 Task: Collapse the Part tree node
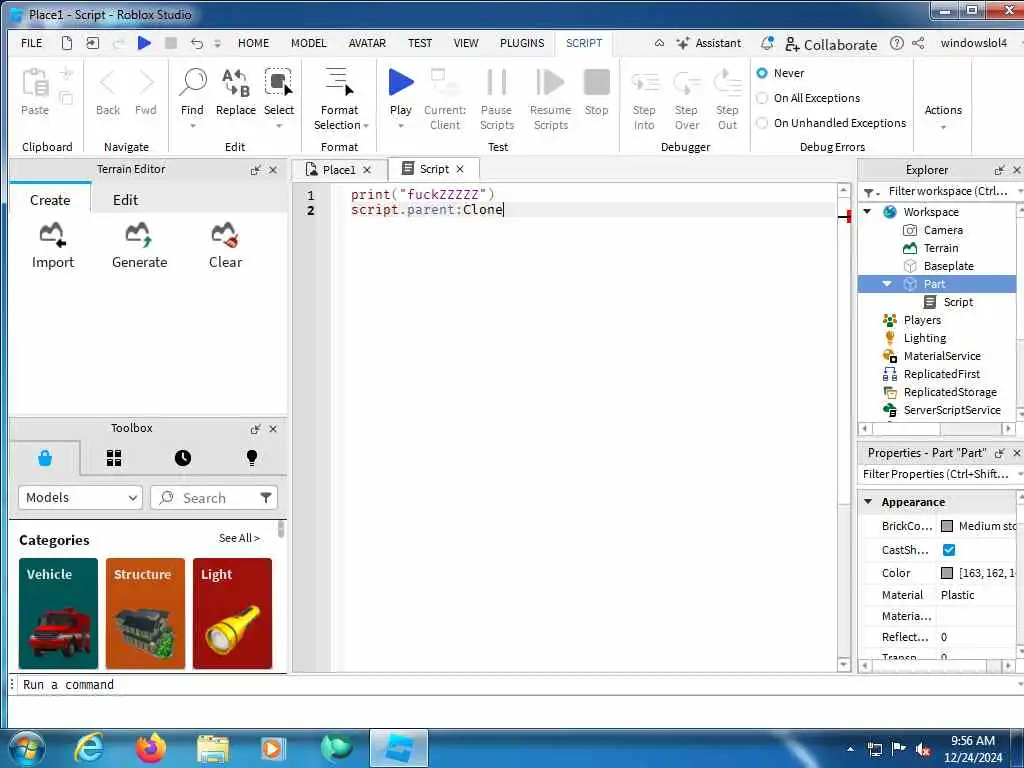[x=887, y=283]
